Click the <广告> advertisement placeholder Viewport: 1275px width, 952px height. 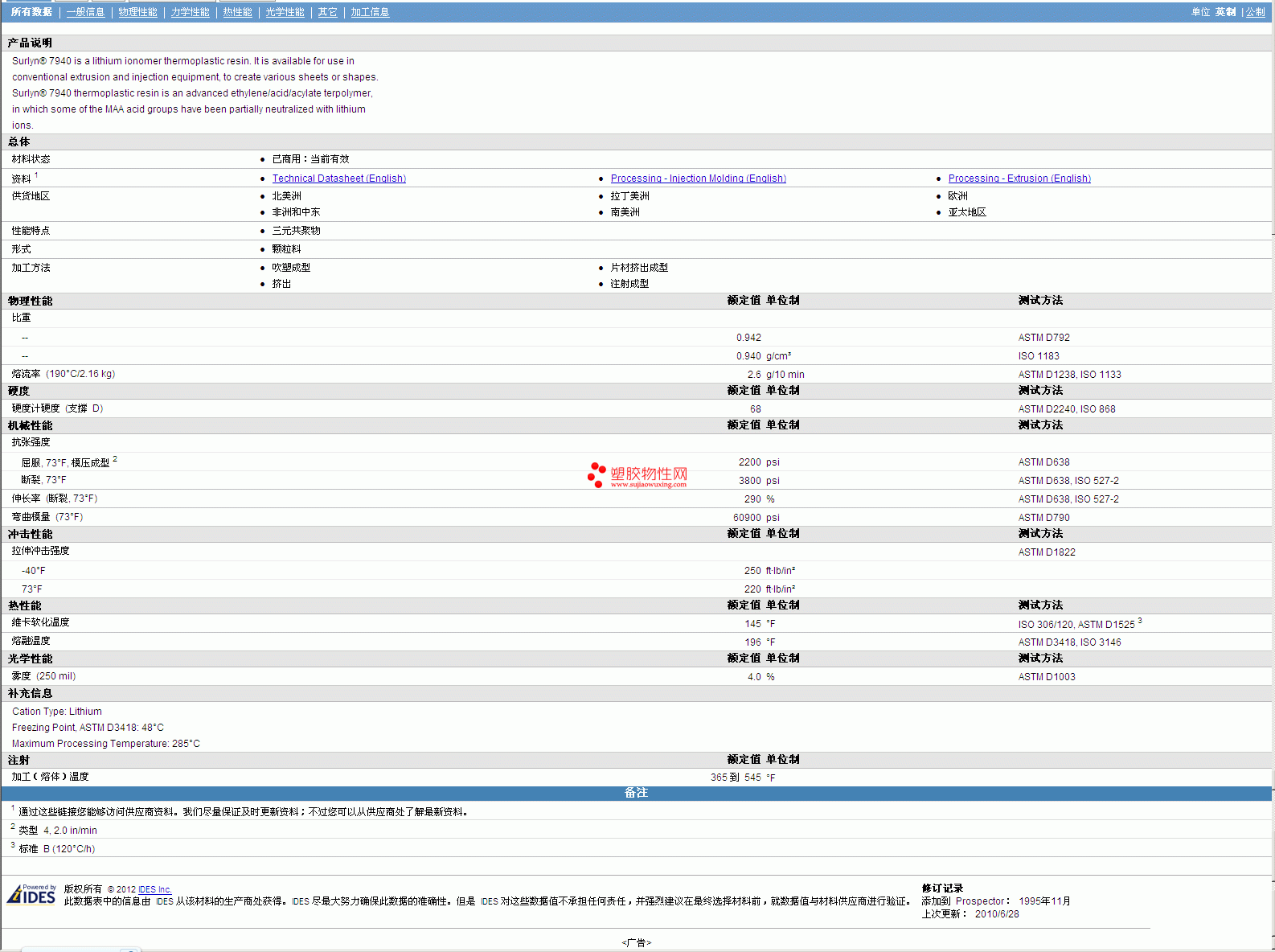click(x=636, y=942)
